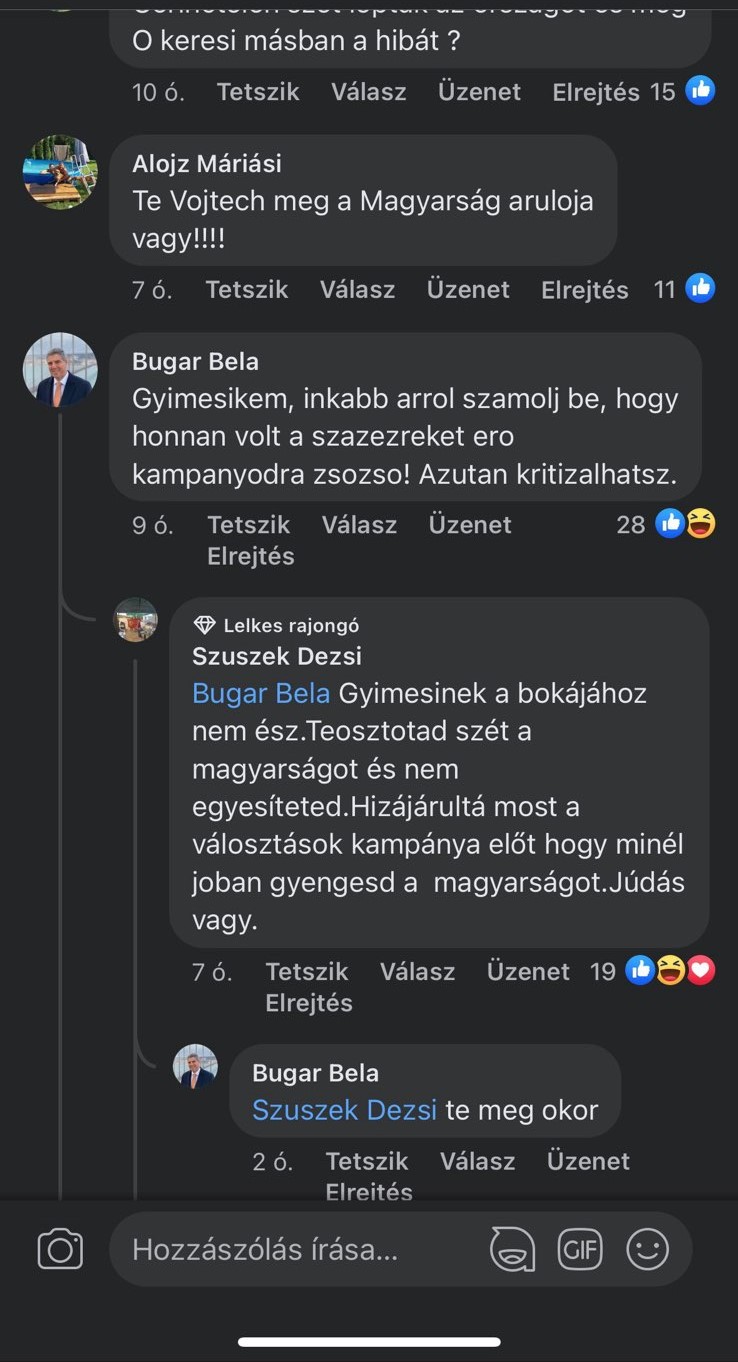
Task: Open the blue Bugar Bela mention link
Action: (x=261, y=693)
